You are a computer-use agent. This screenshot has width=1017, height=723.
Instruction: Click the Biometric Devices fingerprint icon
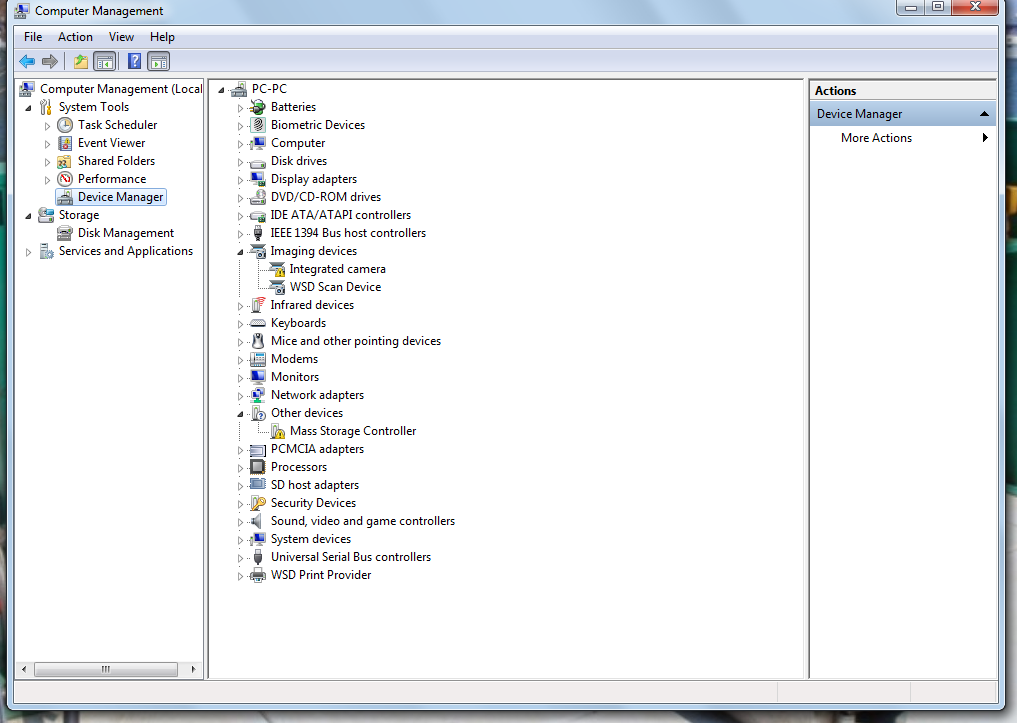258,125
